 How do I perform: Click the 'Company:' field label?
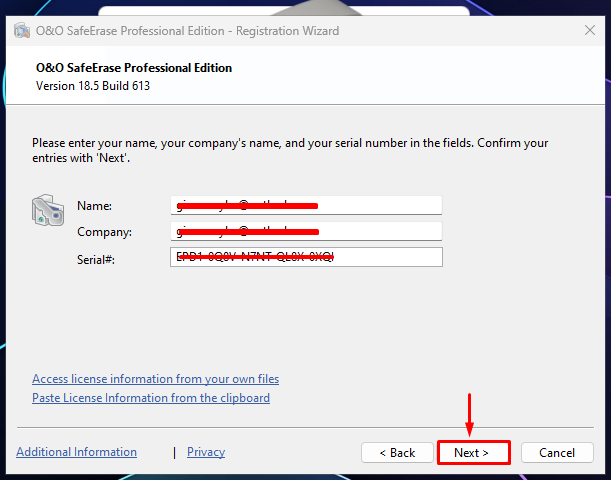tap(104, 232)
